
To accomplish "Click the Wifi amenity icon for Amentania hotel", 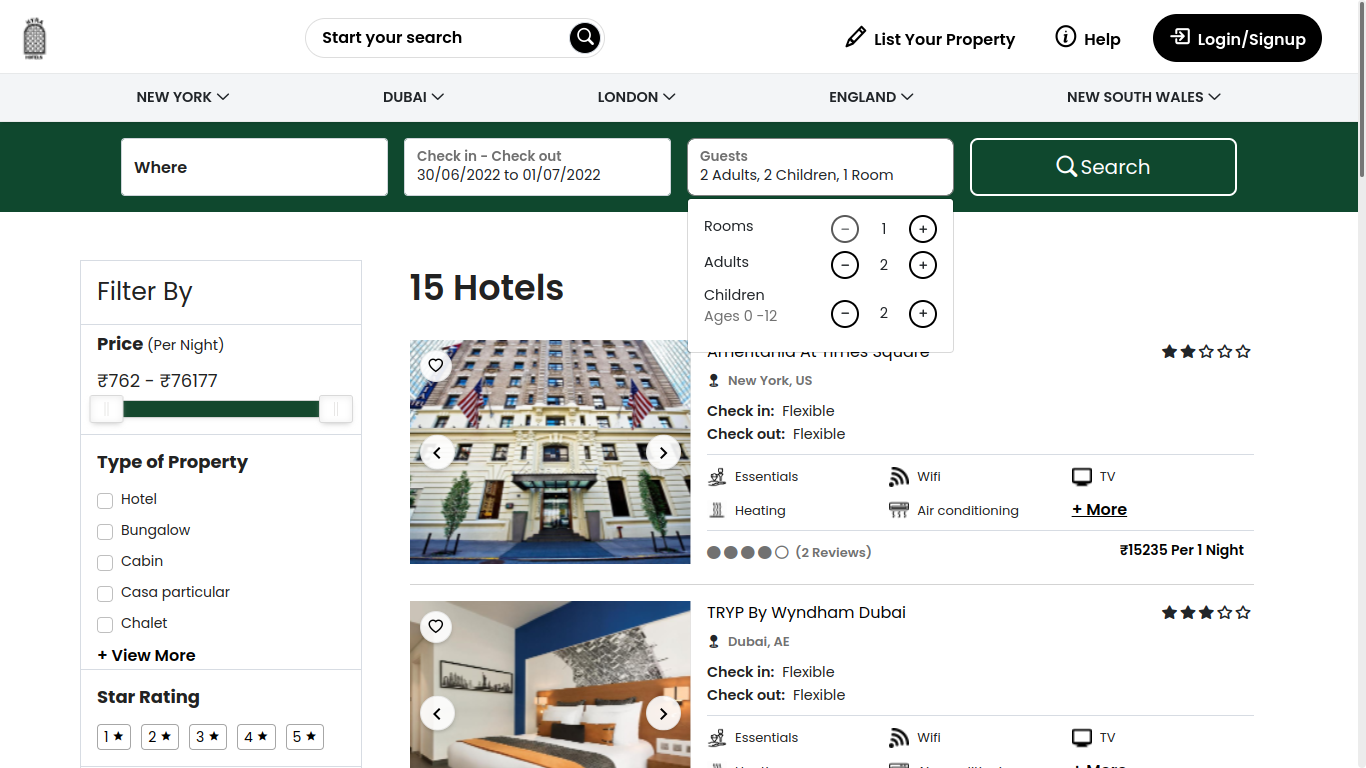I will pos(896,476).
